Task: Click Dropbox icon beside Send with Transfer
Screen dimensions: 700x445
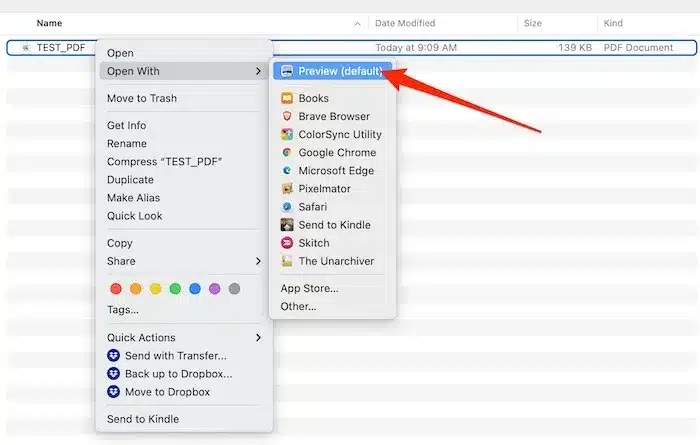Action: coord(113,355)
